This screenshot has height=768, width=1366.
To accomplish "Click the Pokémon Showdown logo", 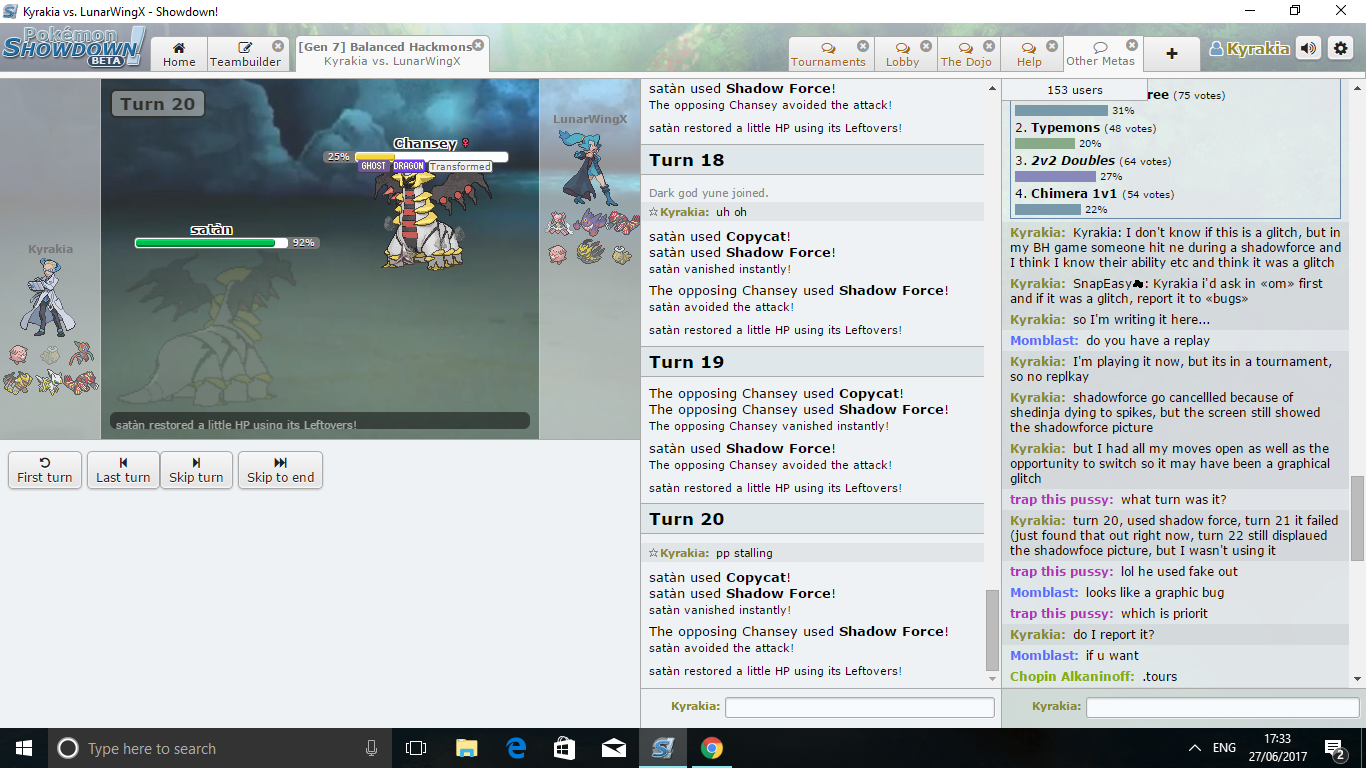I will [x=73, y=47].
